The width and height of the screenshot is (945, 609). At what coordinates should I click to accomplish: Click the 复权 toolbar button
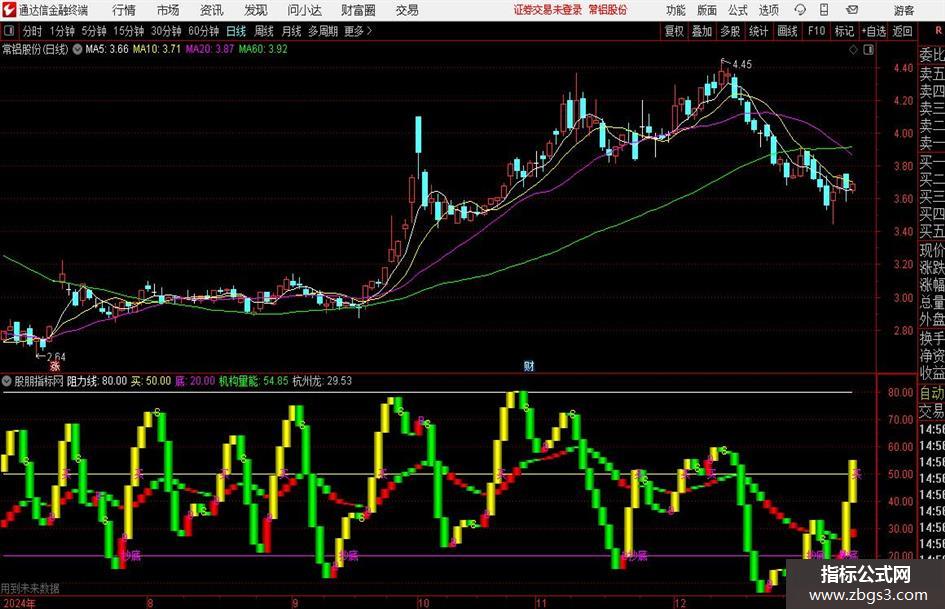[674, 31]
